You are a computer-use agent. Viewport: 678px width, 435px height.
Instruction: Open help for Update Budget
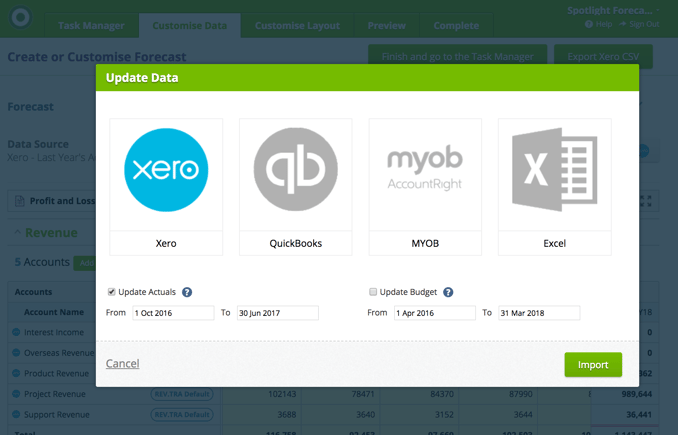pyautogui.click(x=448, y=292)
